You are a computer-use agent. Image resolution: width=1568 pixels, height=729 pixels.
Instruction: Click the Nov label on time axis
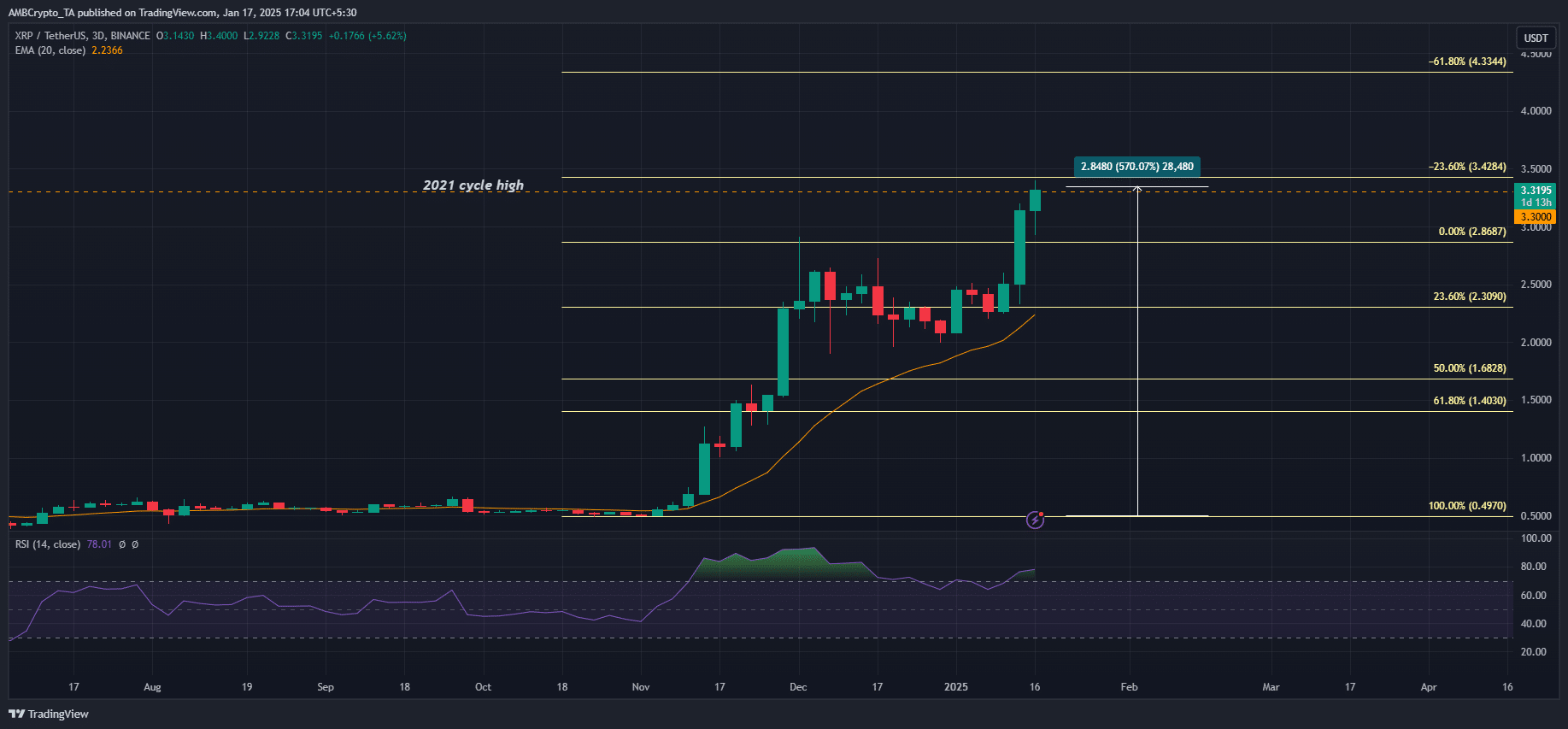click(641, 687)
